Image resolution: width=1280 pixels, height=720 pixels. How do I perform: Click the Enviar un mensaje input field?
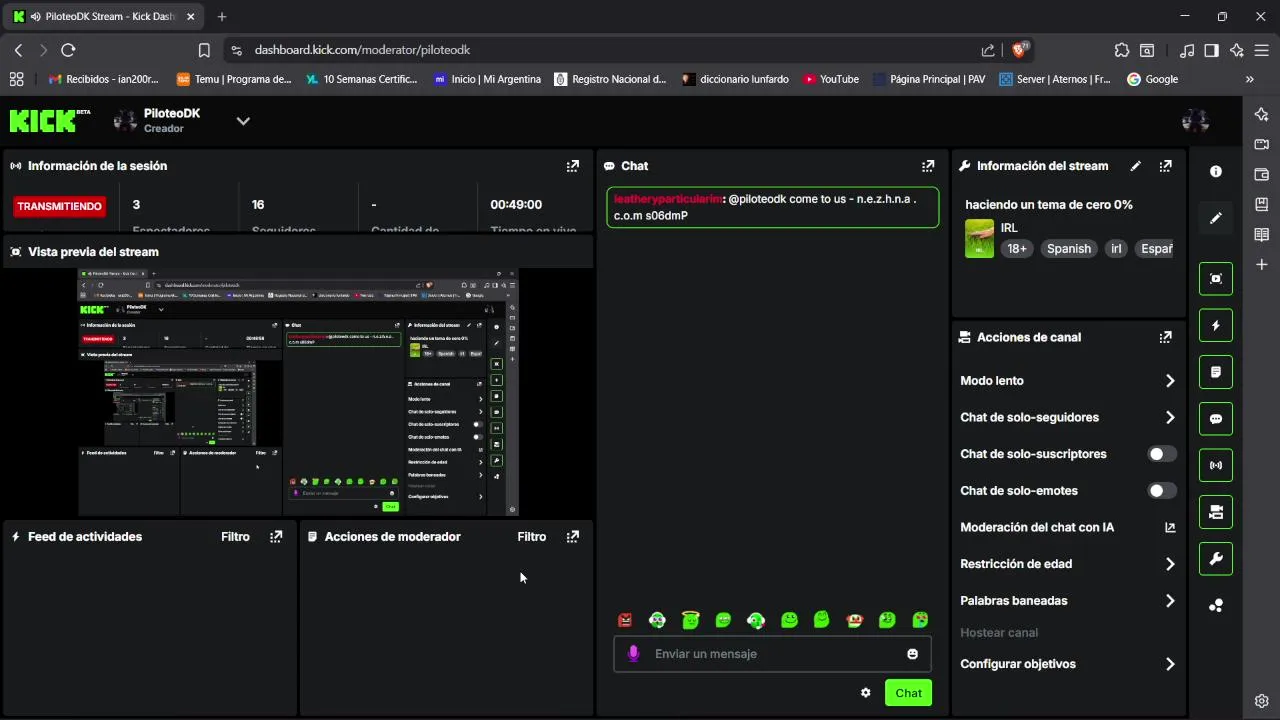click(772, 654)
